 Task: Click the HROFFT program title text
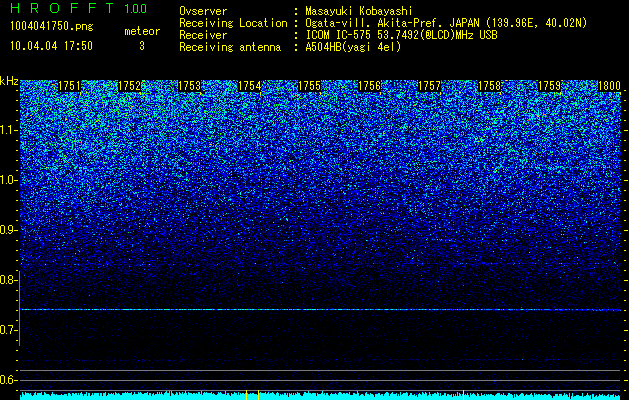tap(62, 8)
